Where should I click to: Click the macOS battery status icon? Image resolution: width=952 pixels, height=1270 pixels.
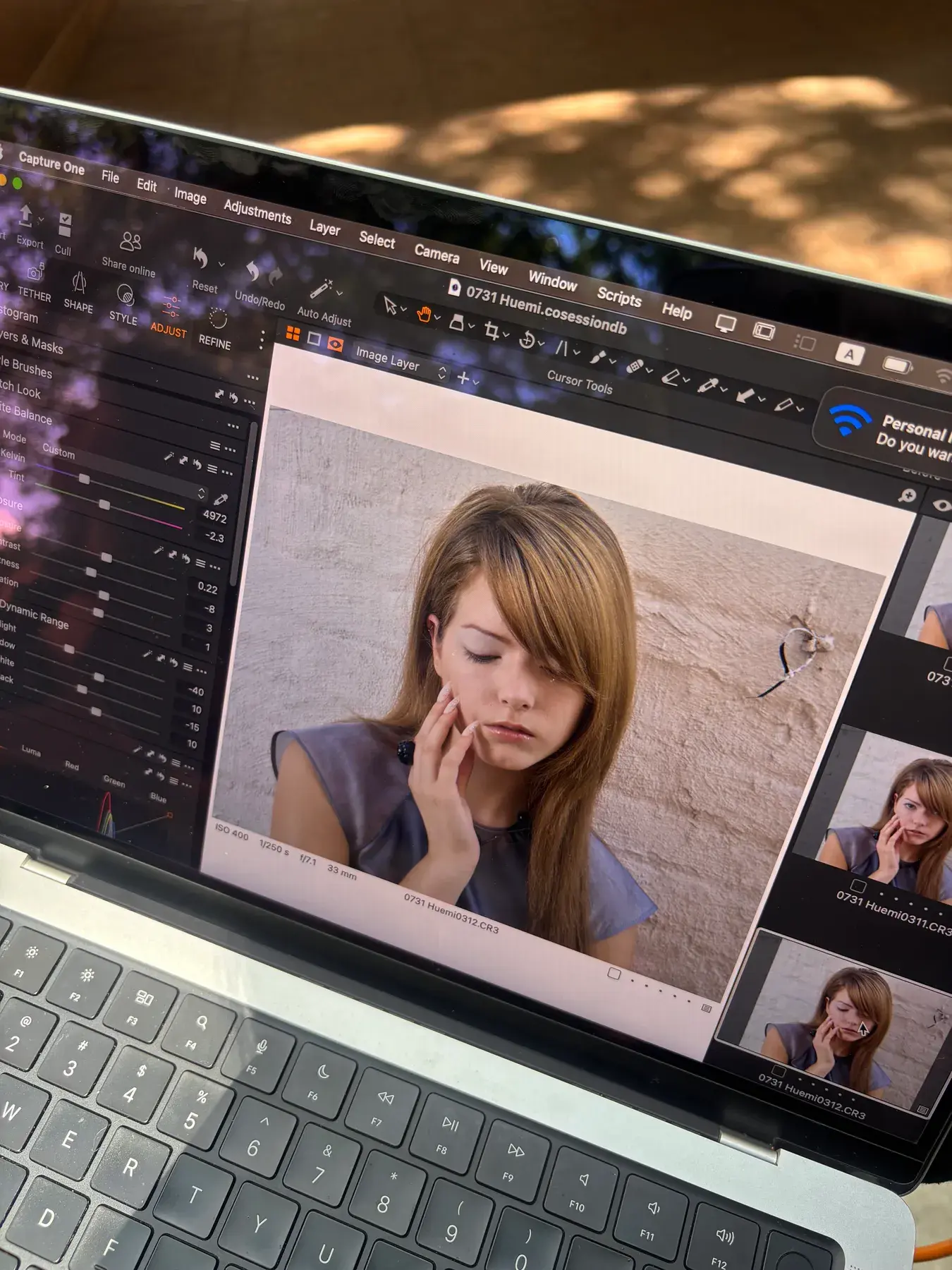click(896, 364)
